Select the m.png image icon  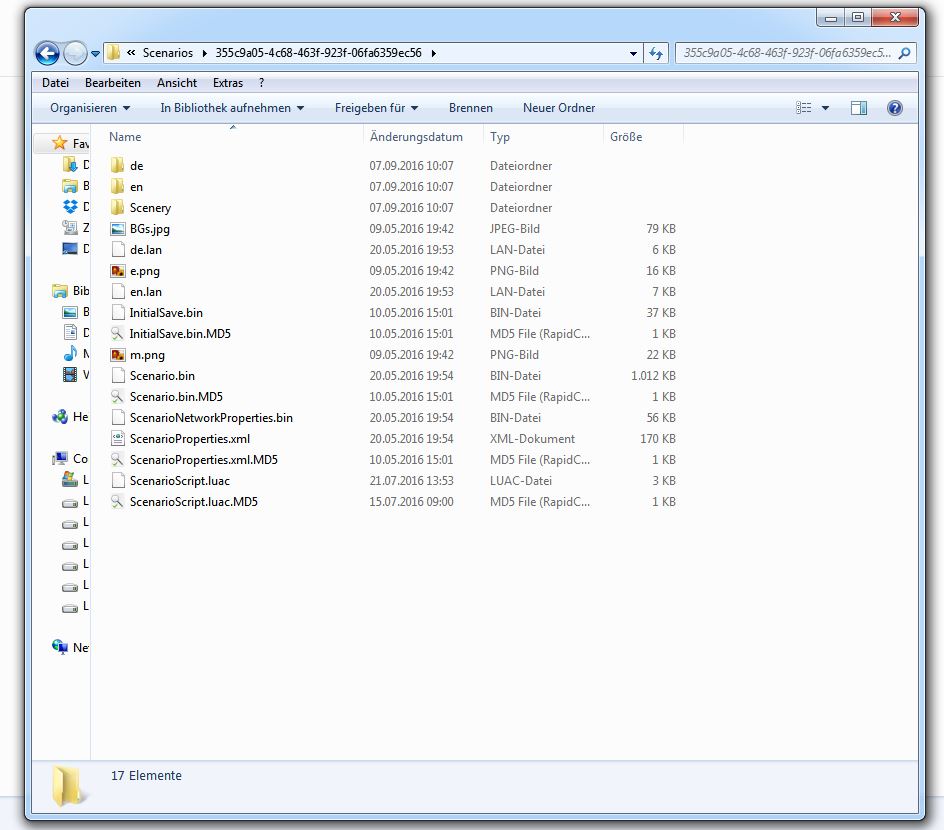click(x=118, y=355)
